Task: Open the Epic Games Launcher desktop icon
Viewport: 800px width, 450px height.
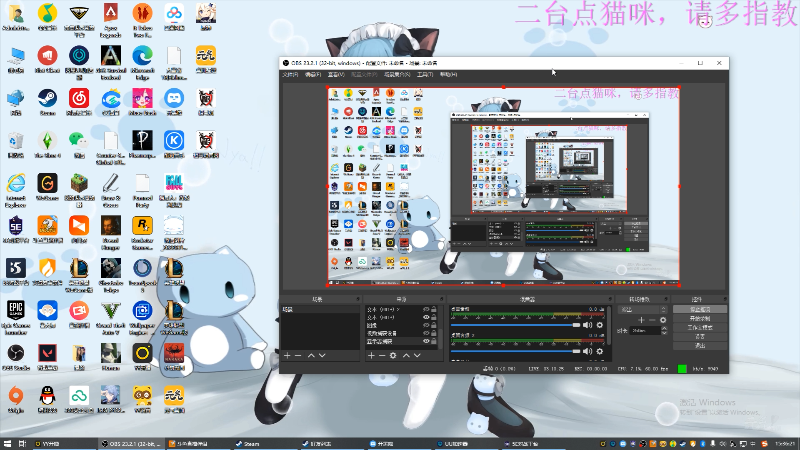Action: (x=16, y=317)
